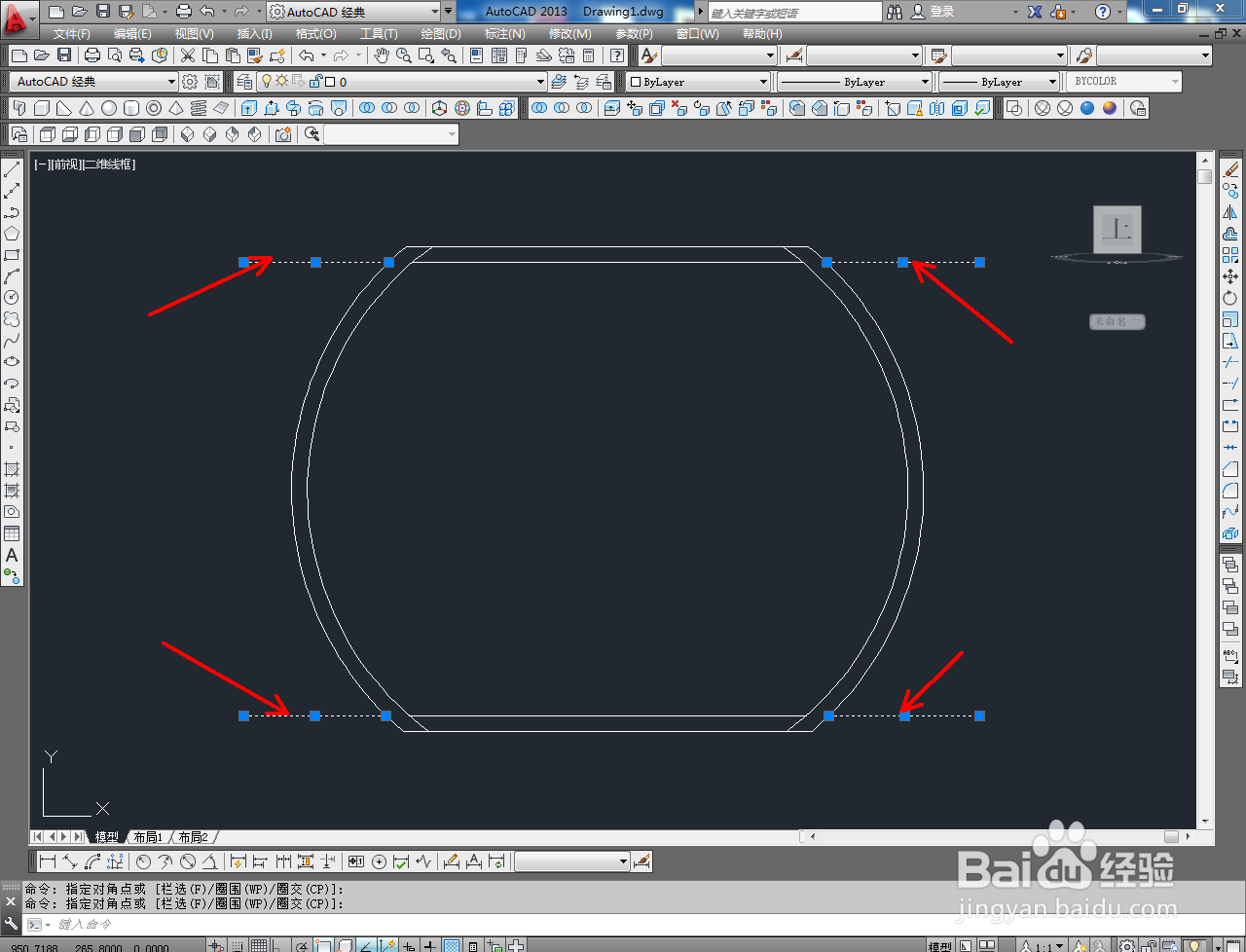Viewport: 1246px width, 952px height.
Task: Select the Mirror modify tool
Action: click(x=1230, y=212)
